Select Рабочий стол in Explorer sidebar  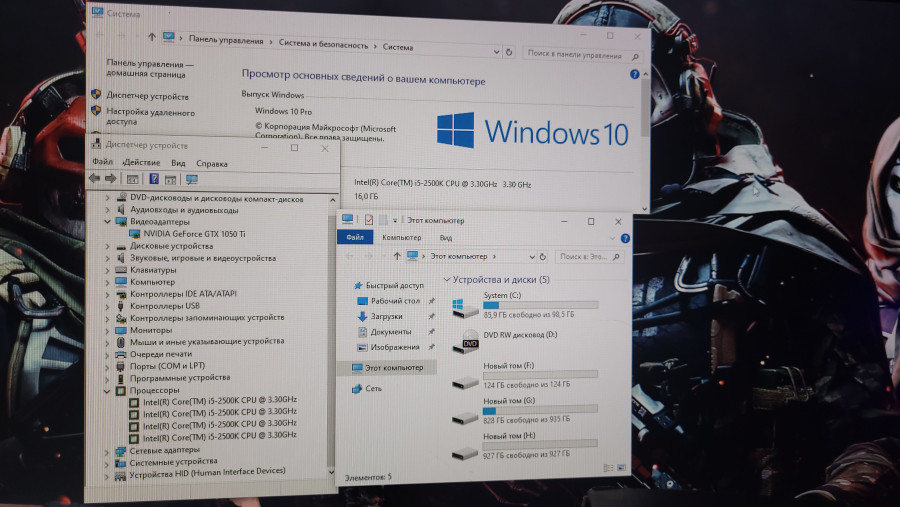(x=389, y=301)
